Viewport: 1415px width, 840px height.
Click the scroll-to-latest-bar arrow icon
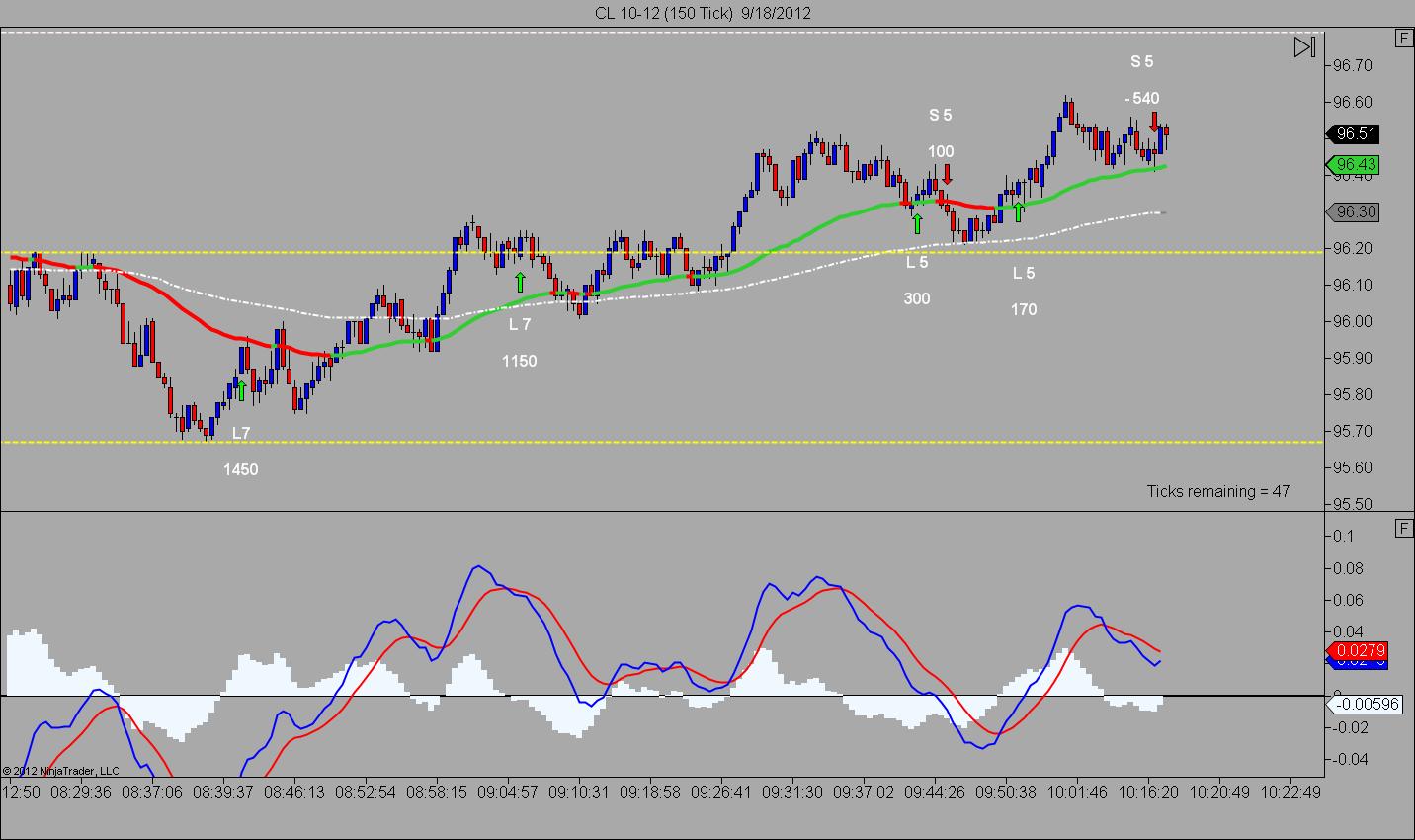pos(1304,46)
